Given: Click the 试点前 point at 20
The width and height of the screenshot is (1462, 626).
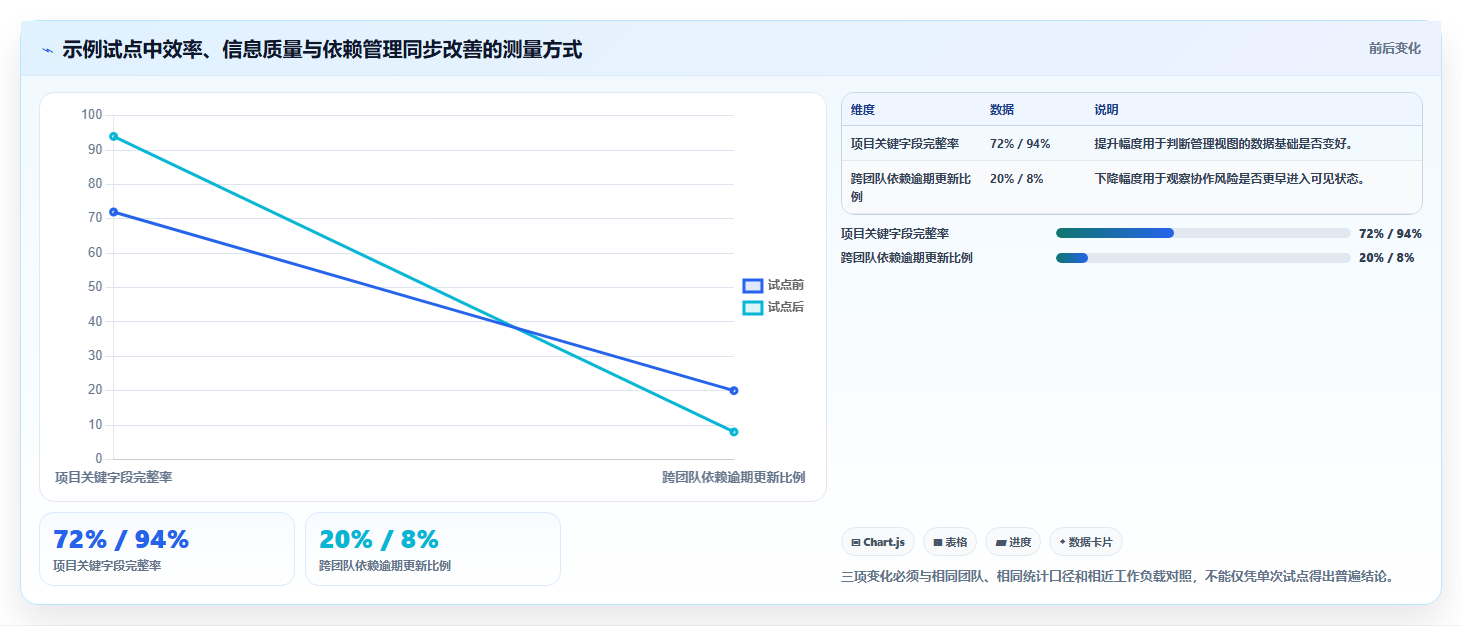Looking at the screenshot, I should 734,391.
